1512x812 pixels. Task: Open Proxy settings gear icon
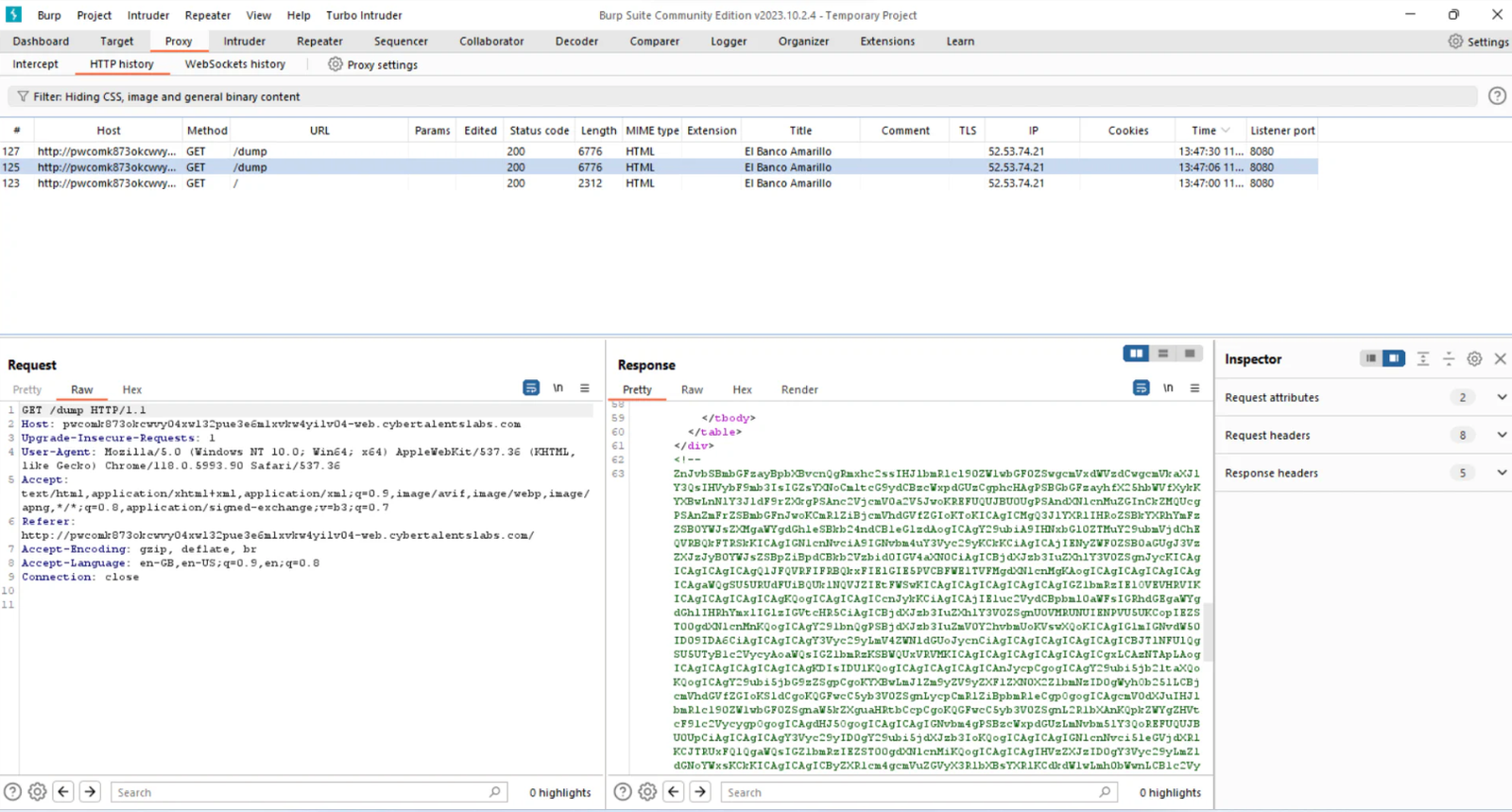coord(335,64)
